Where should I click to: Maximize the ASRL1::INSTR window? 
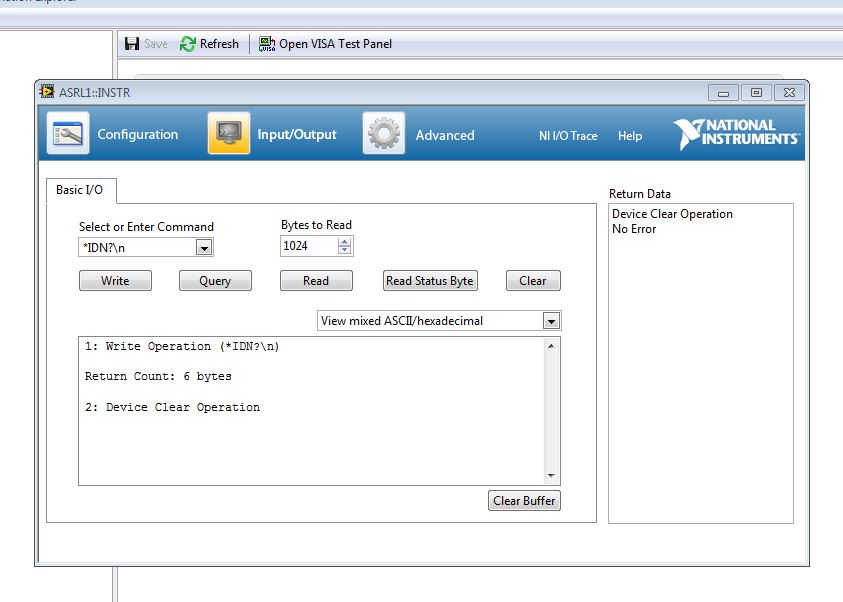tap(756, 93)
